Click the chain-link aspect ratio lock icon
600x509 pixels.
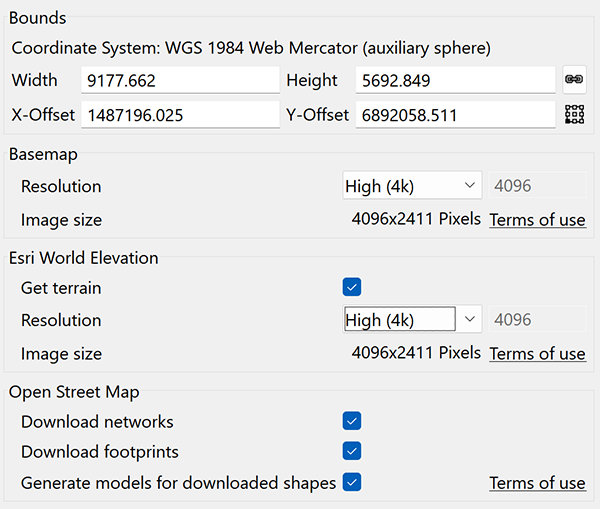[x=574, y=80]
